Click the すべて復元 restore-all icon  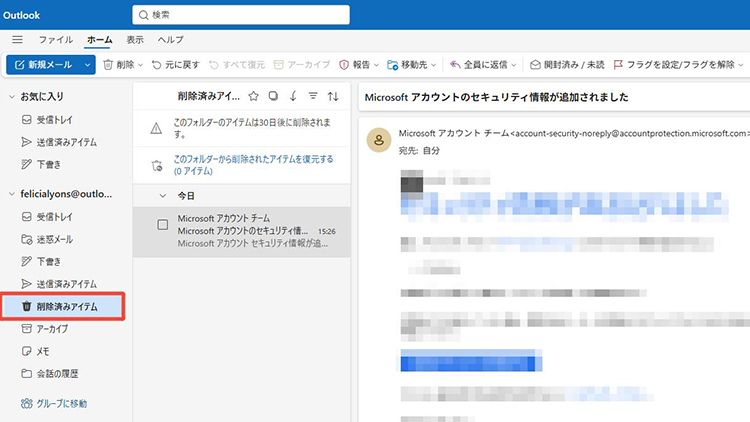214,65
